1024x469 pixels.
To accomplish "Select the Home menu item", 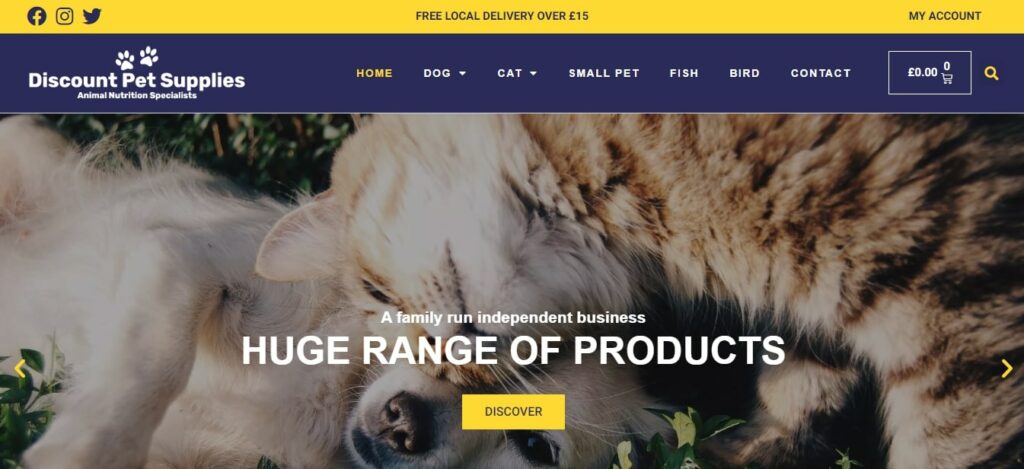I will coord(374,73).
